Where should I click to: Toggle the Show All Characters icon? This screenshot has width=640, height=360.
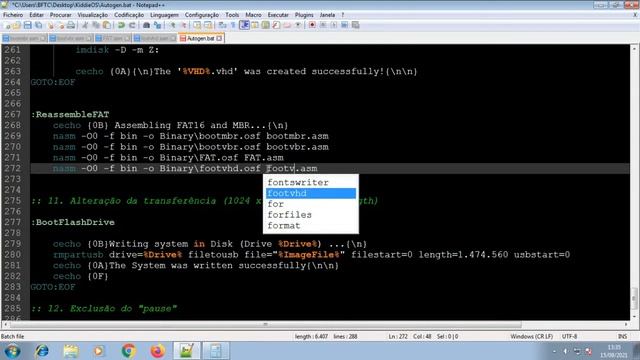(233, 25)
